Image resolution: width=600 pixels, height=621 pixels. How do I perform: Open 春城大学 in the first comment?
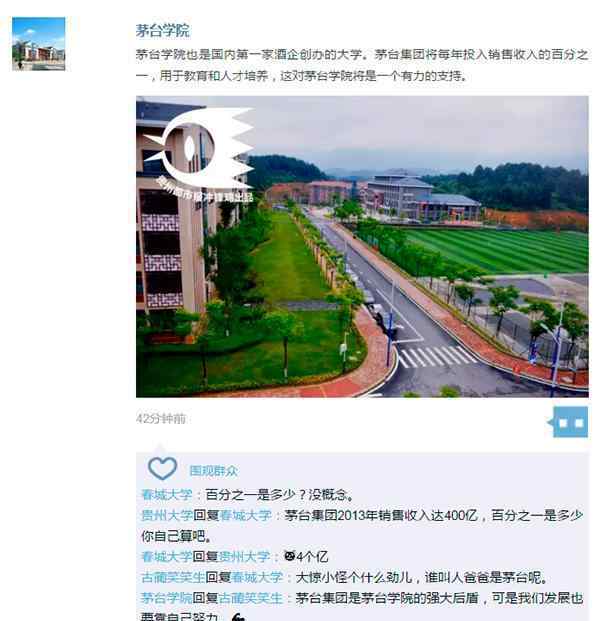click(167, 495)
